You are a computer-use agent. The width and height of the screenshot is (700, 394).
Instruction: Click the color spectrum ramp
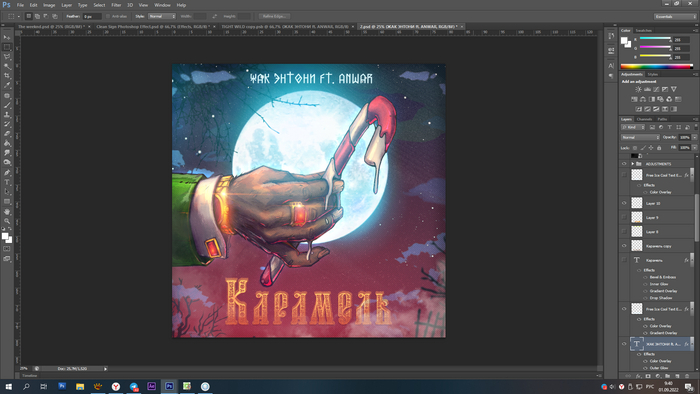656,66
